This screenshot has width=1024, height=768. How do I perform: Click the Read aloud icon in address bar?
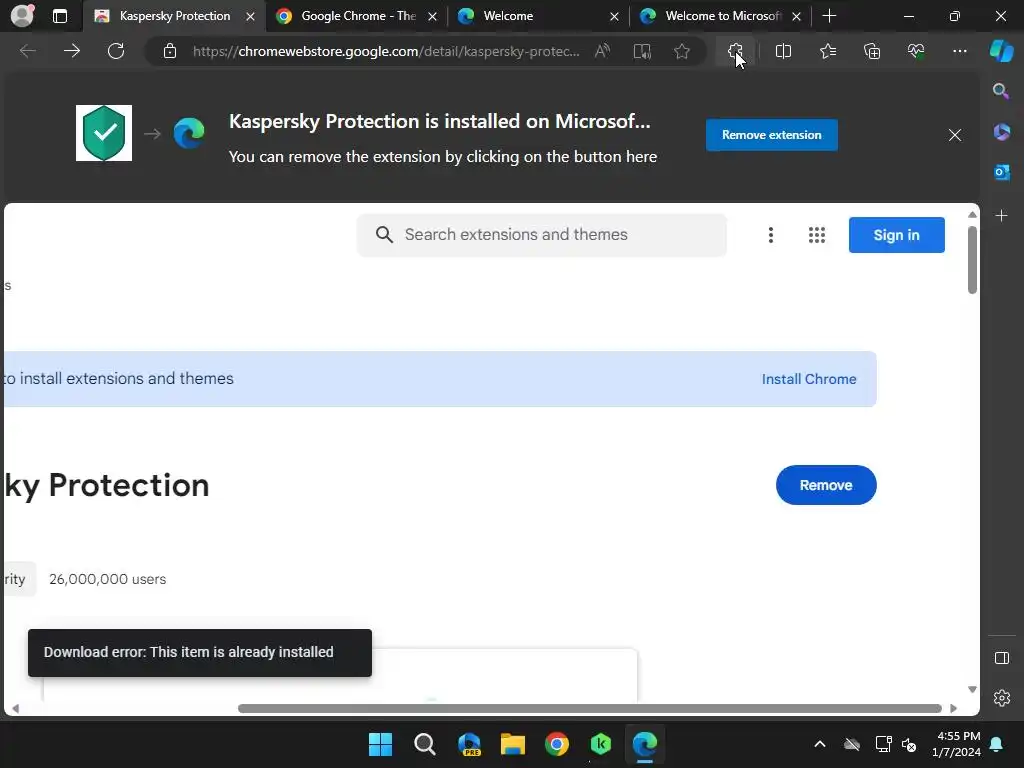tap(602, 51)
